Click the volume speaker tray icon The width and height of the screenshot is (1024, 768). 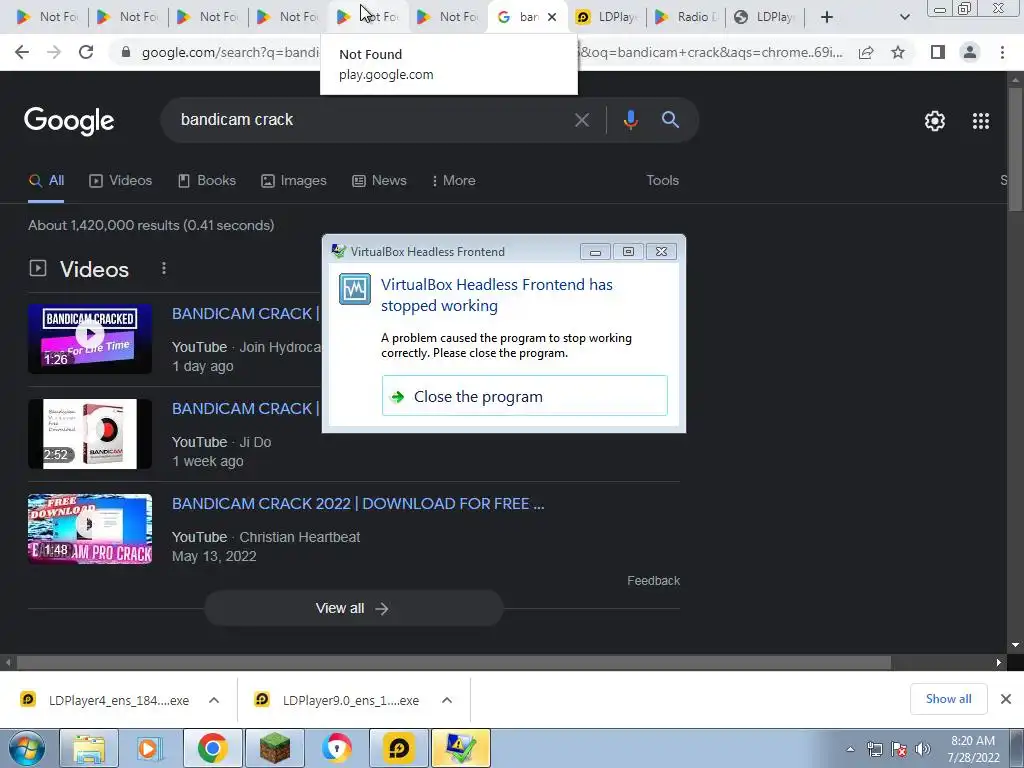click(x=923, y=749)
